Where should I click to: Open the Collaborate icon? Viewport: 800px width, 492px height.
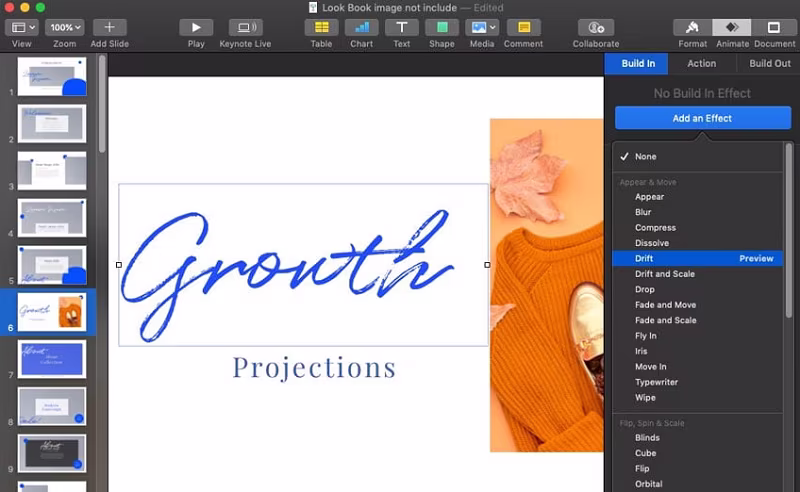[596, 28]
